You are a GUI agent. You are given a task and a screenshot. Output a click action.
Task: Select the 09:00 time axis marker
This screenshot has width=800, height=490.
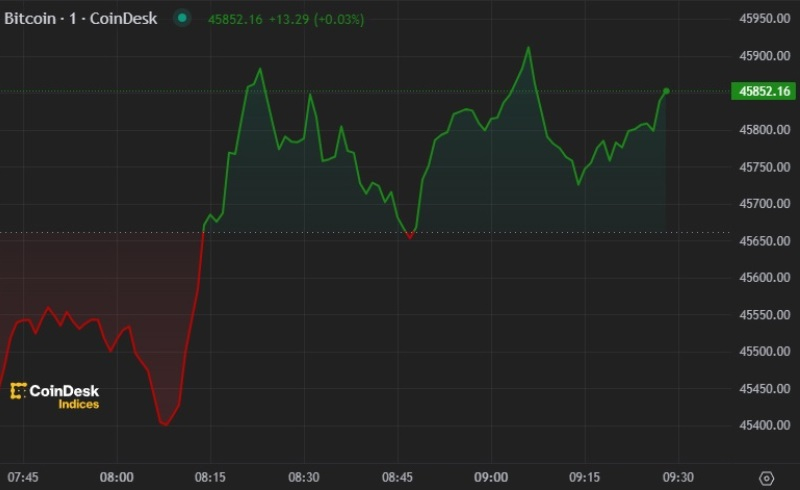coord(491,477)
